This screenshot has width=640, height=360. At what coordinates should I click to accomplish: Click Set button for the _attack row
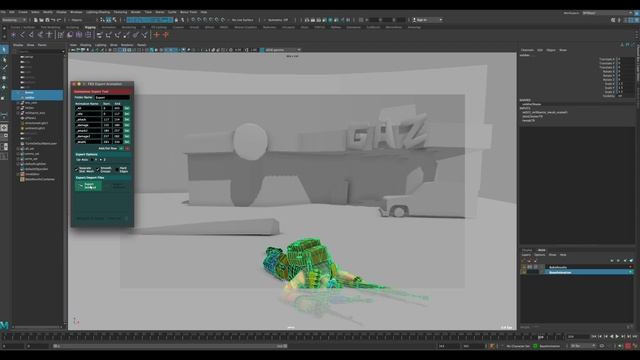pos(127,120)
